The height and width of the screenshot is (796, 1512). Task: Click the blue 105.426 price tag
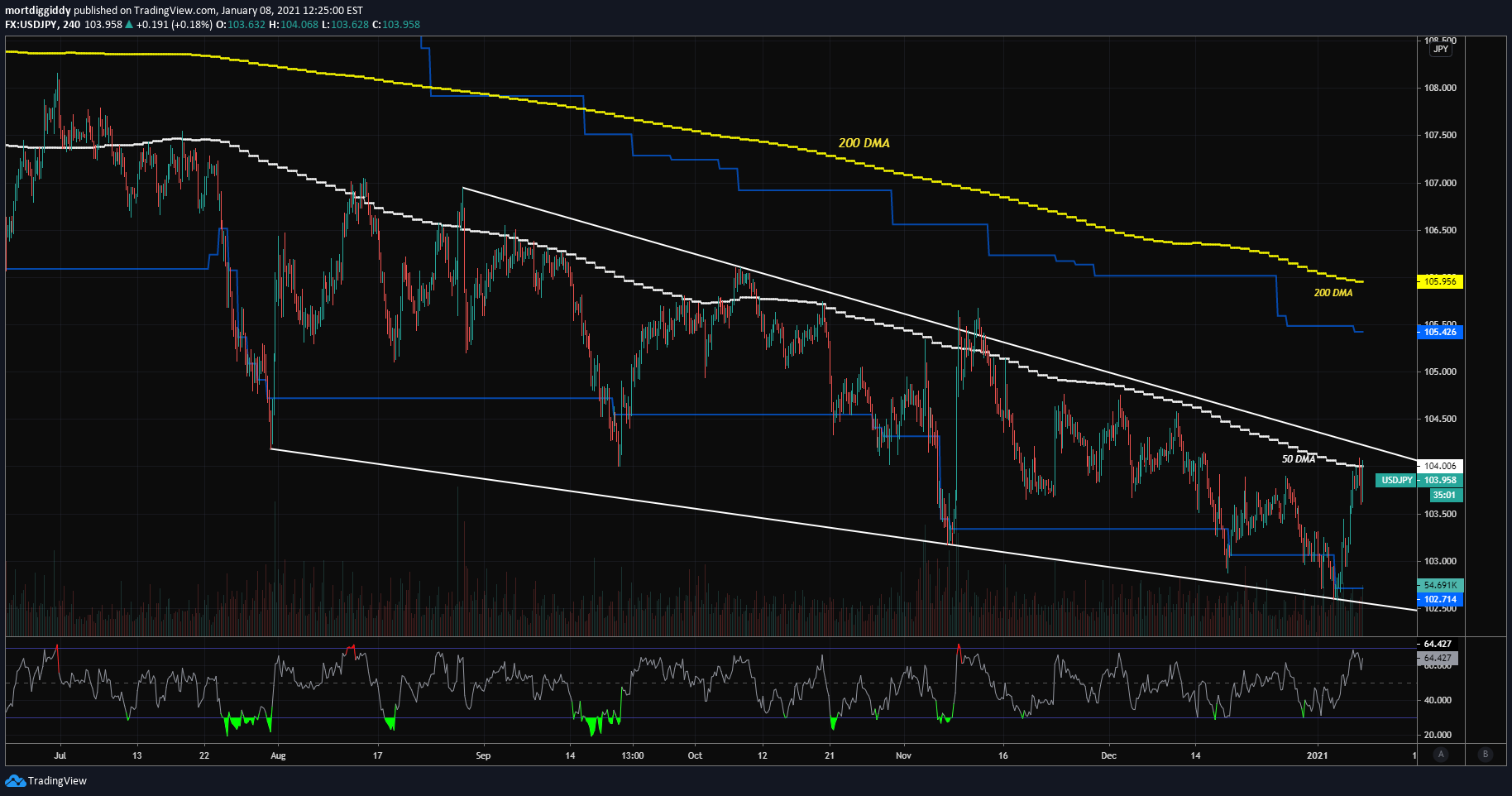tap(1440, 332)
